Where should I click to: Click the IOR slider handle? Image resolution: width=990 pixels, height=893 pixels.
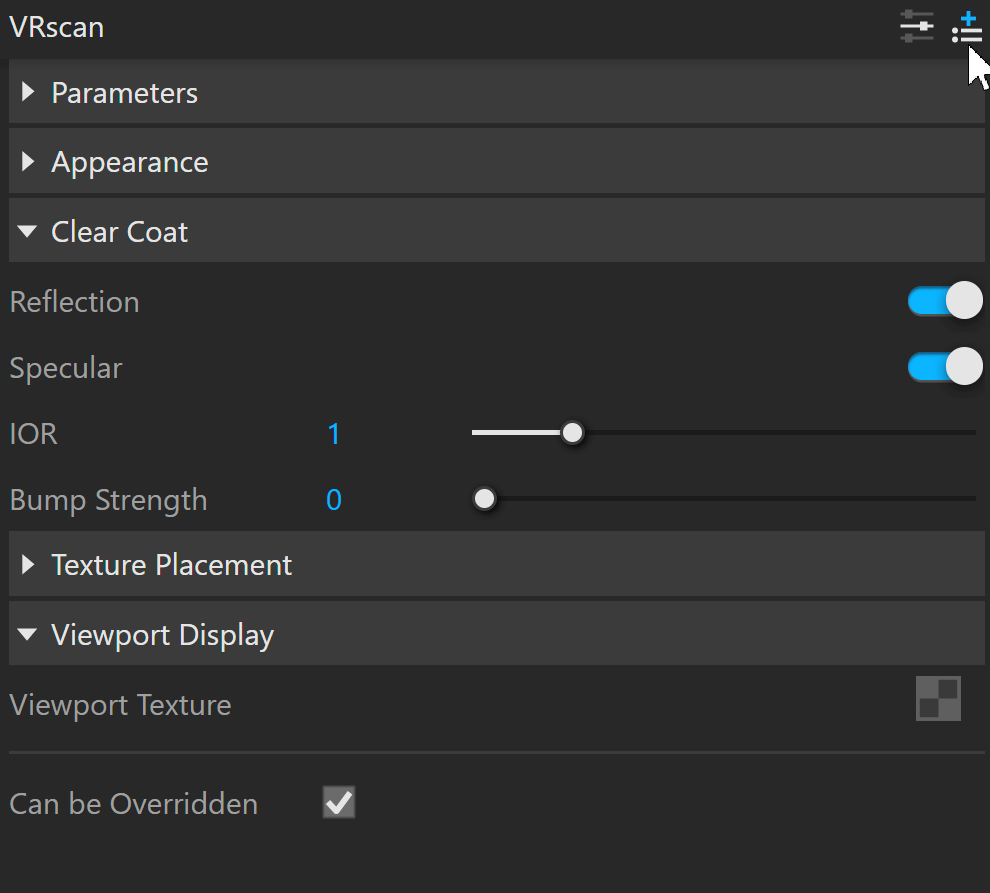click(573, 433)
